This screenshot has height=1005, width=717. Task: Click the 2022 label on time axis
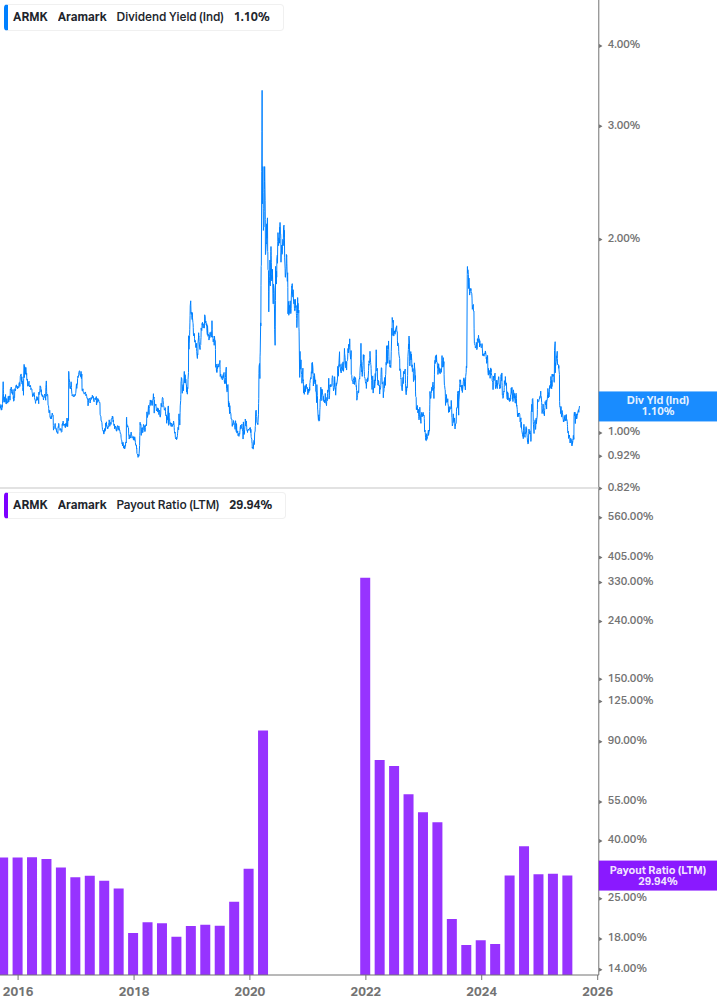365,992
